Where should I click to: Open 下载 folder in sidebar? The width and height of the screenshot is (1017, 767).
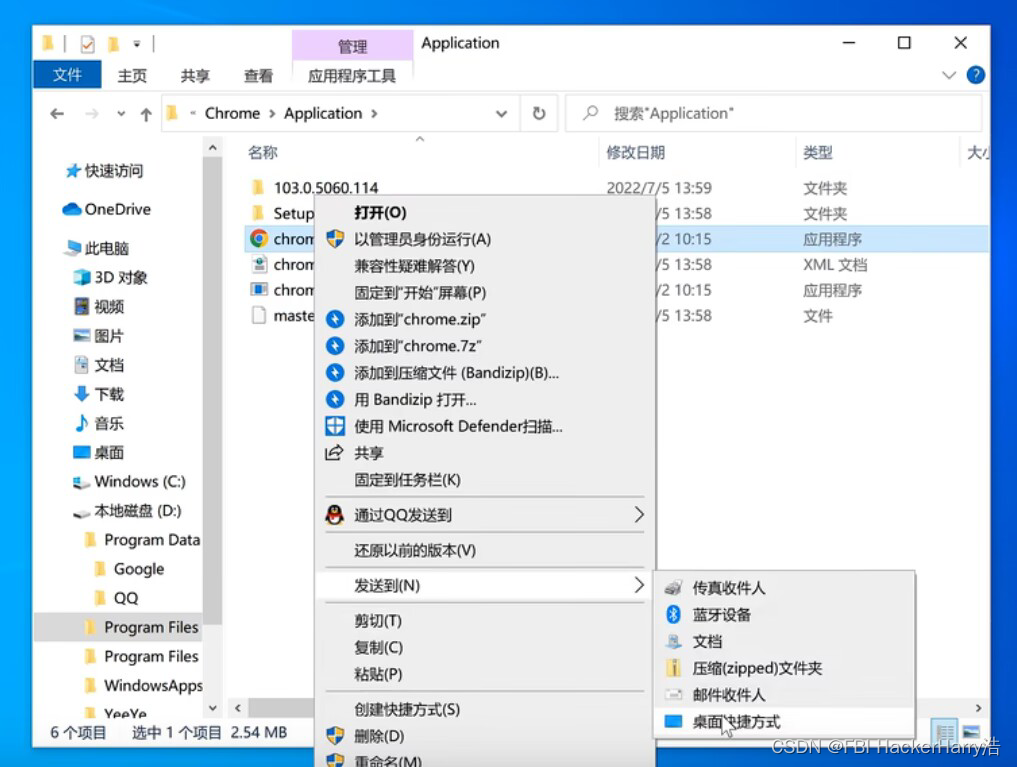click(99, 394)
